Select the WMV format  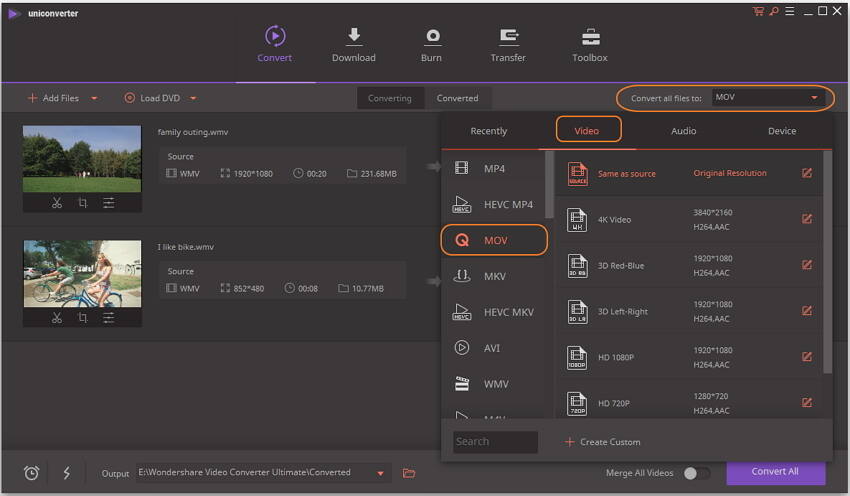pos(493,384)
